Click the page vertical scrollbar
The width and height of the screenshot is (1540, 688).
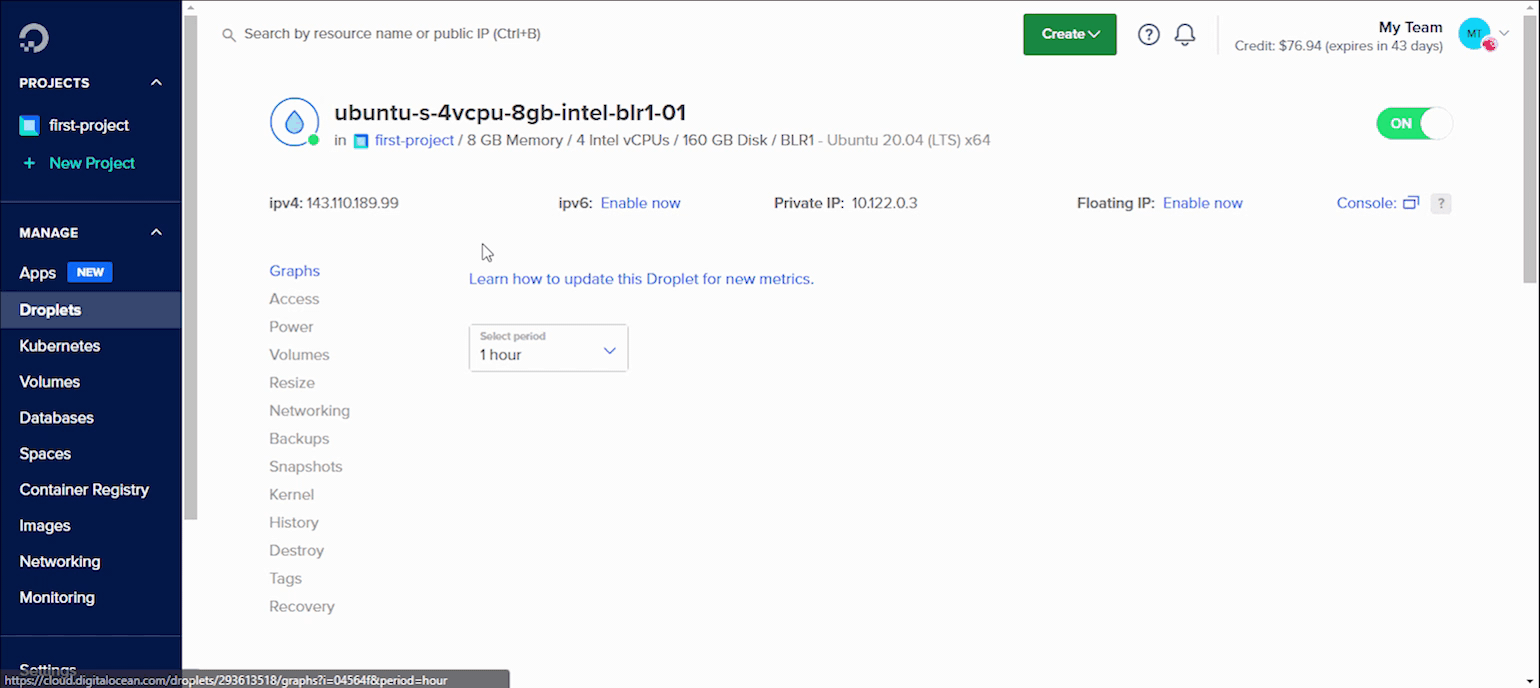click(1530, 150)
